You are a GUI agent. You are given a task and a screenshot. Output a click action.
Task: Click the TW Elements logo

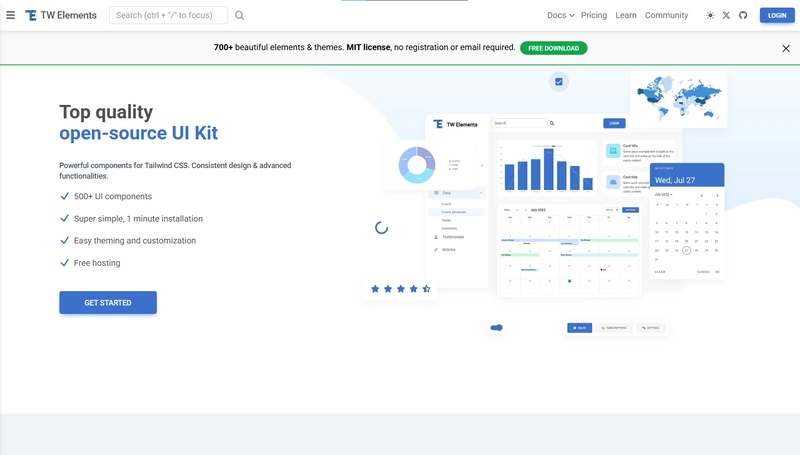coord(61,15)
